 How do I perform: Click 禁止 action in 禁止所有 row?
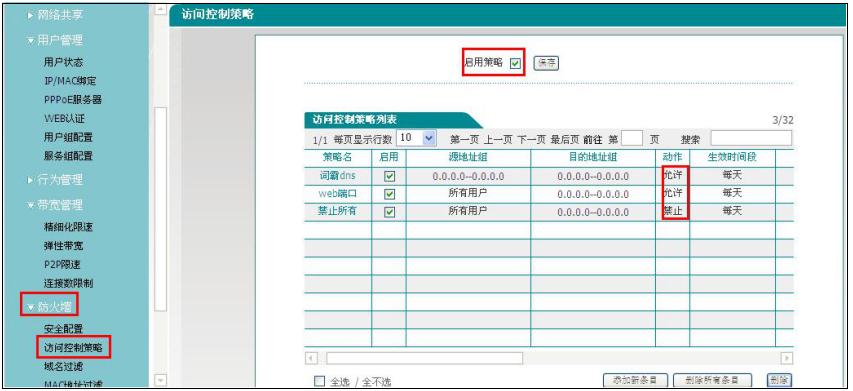pyautogui.click(x=672, y=211)
